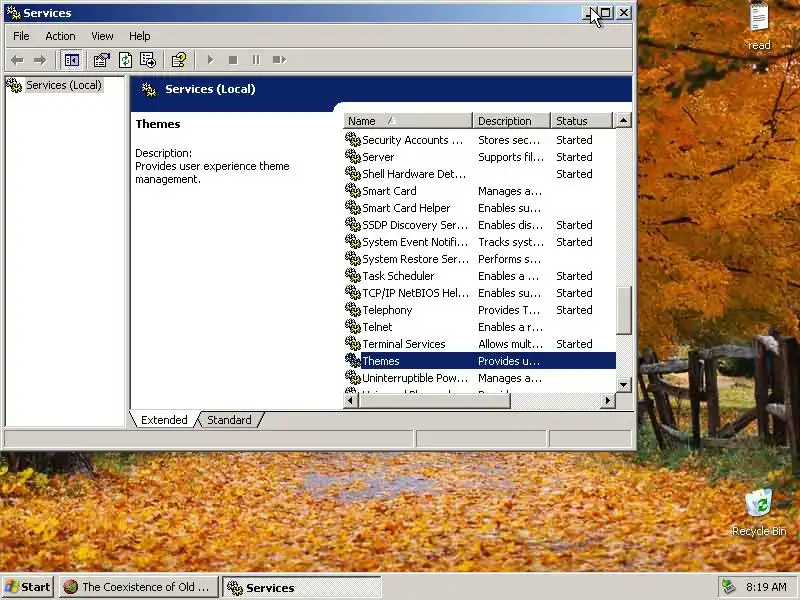
Task: Click the gear icon beside Telephony
Action: coord(353,309)
